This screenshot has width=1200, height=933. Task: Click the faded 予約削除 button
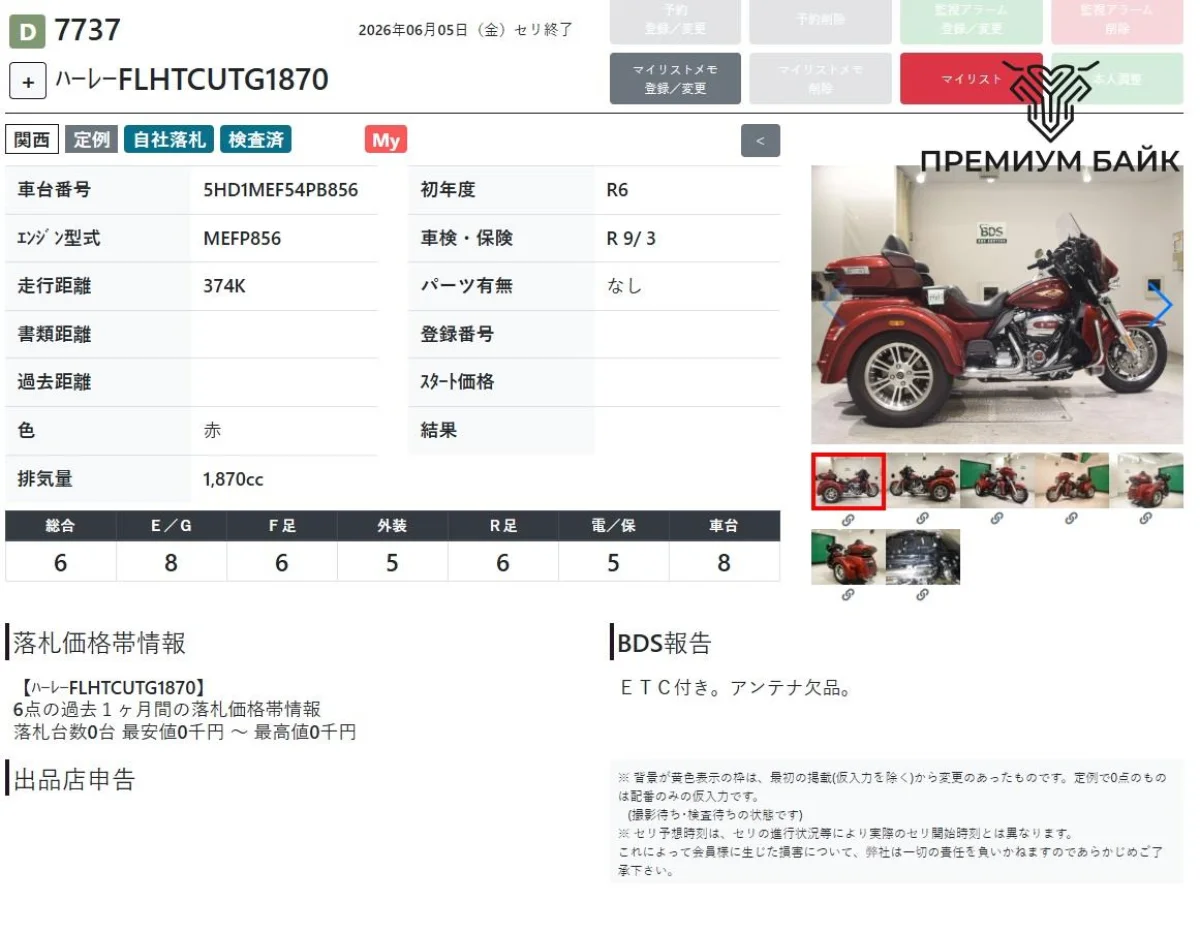(x=820, y=20)
